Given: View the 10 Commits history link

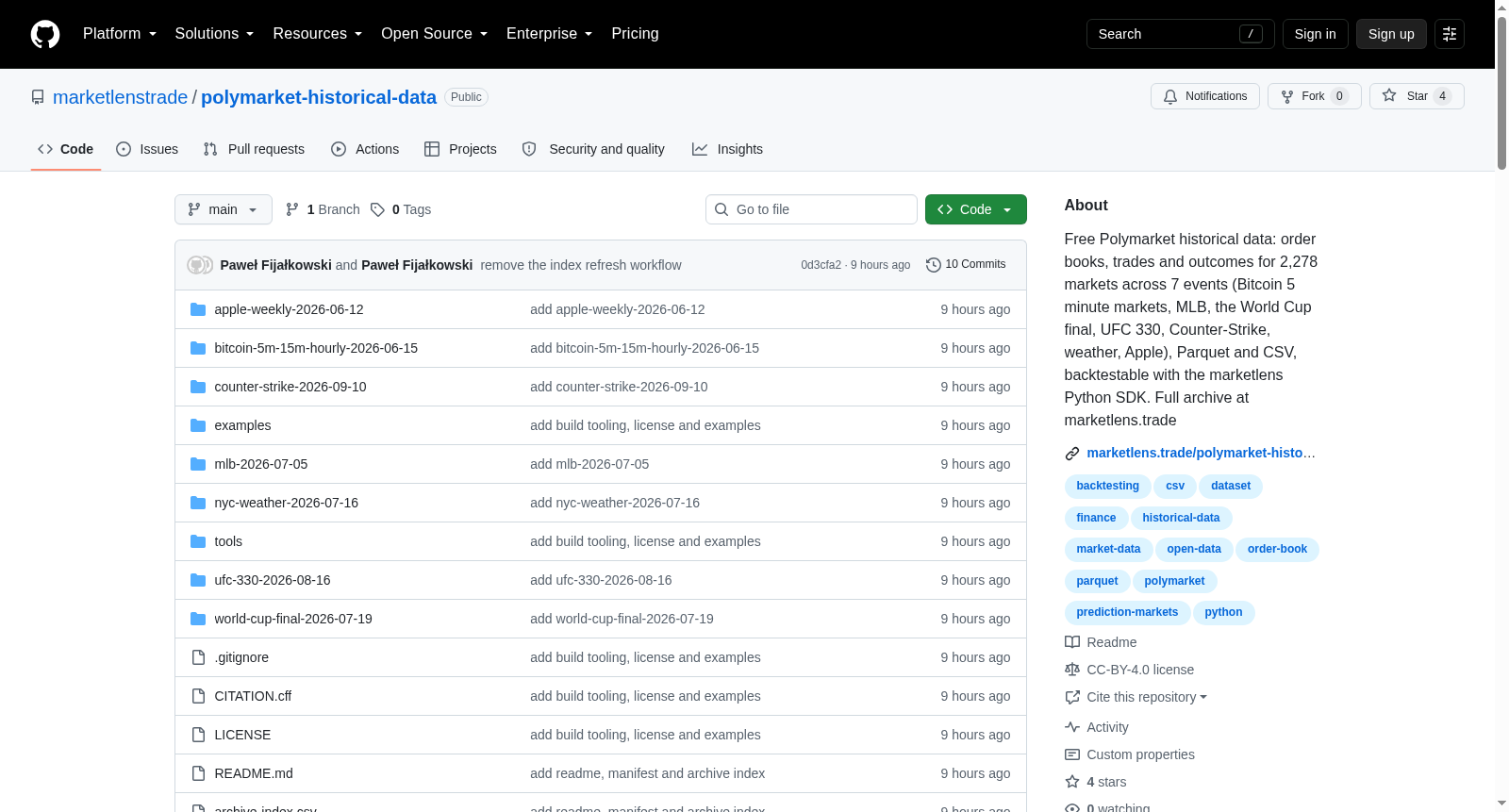Looking at the screenshot, I should point(966,265).
